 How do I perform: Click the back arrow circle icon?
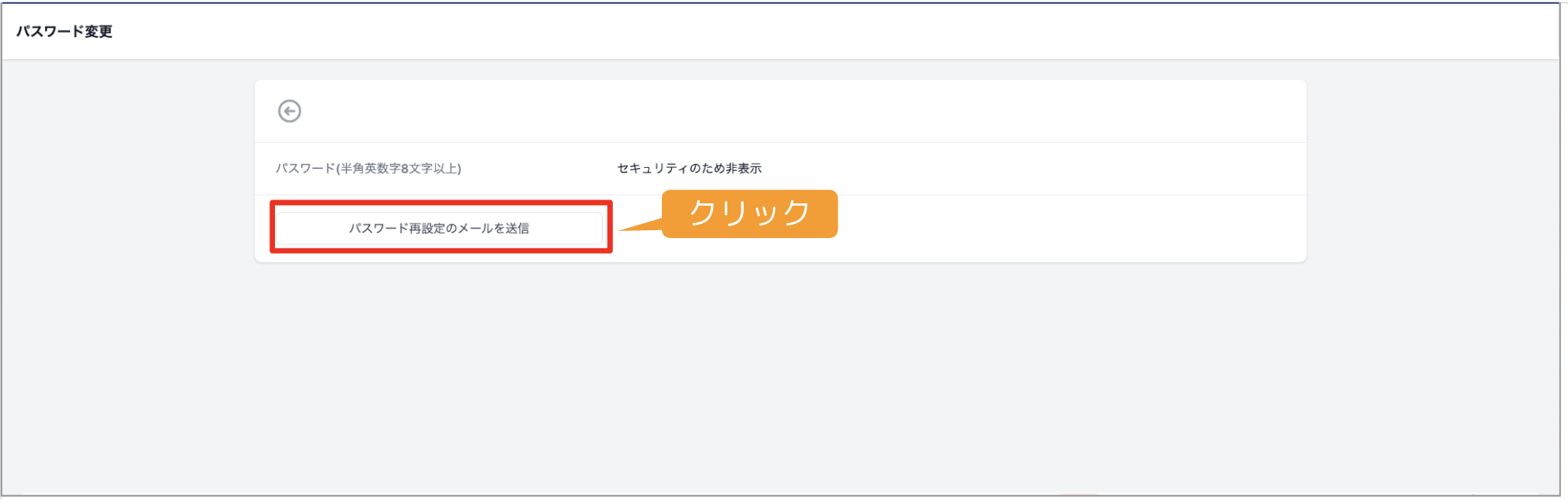coord(289,111)
